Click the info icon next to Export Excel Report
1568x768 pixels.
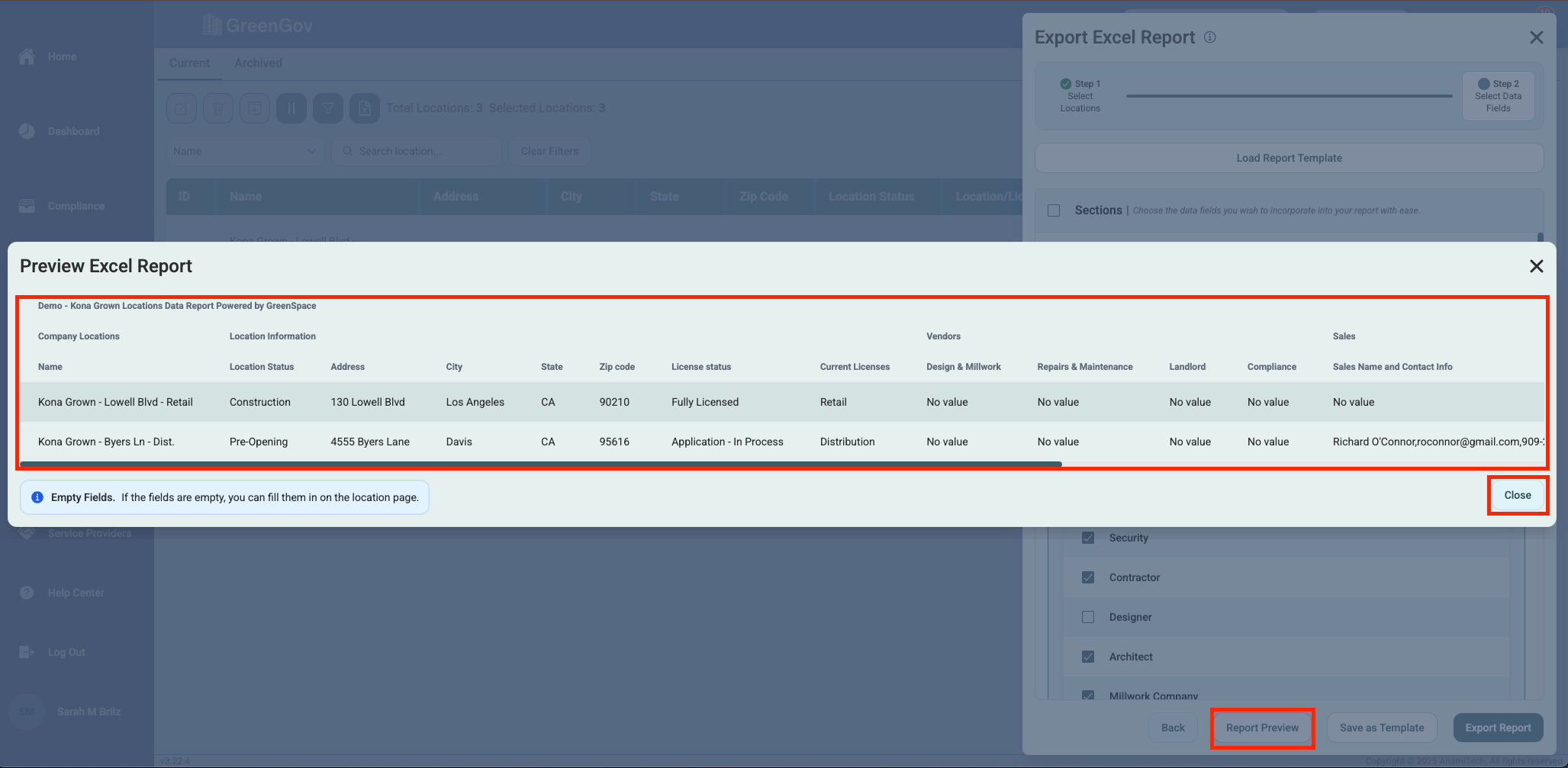[1210, 37]
